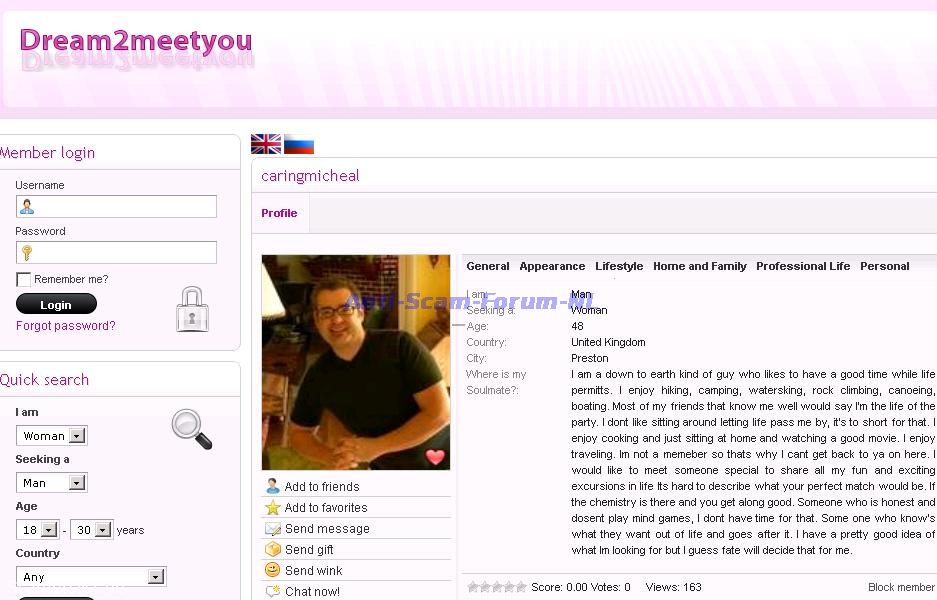Rate profile using the star rating bar
The width and height of the screenshot is (937, 600).
[496, 587]
